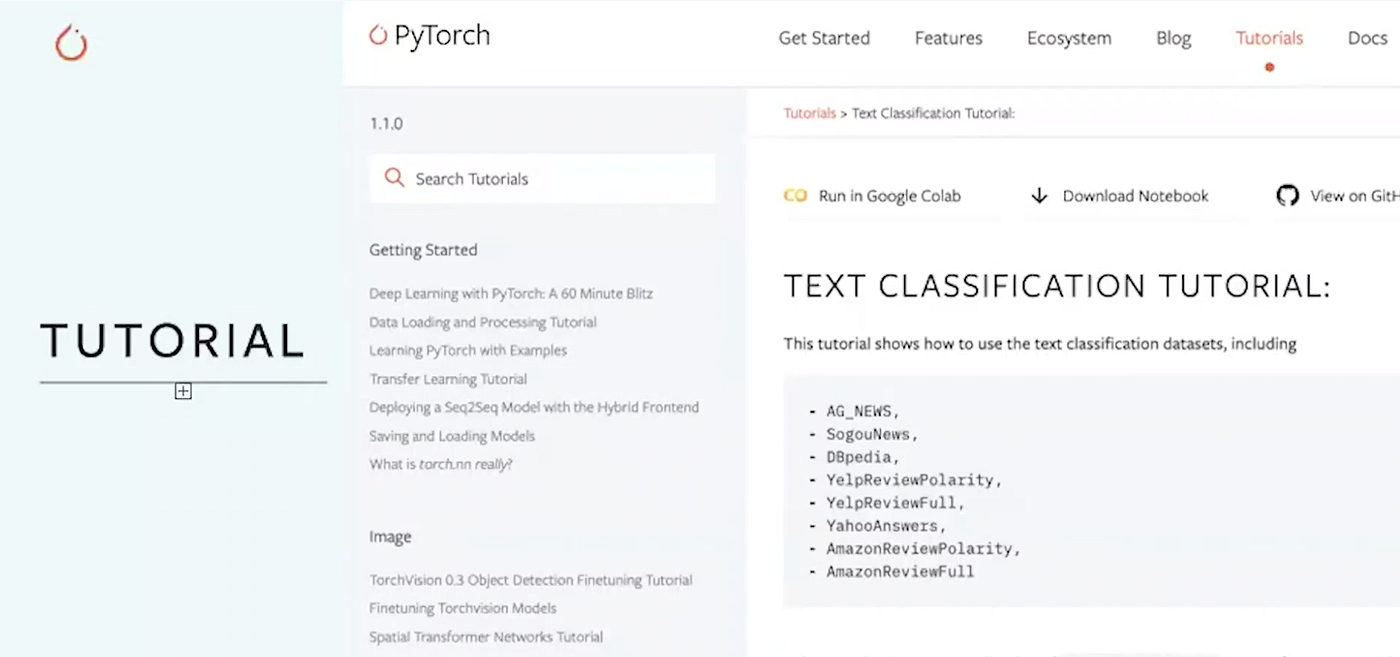The height and width of the screenshot is (657, 1400).
Task: Open the Get Started menu
Action: pos(824,38)
